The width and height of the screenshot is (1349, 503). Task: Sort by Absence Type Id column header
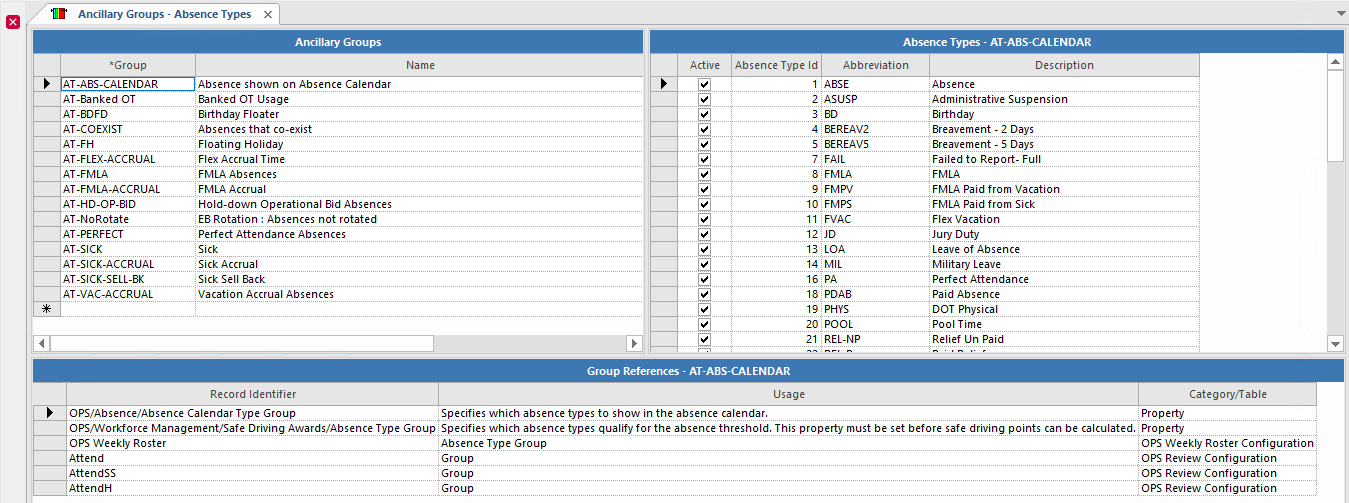pos(777,65)
